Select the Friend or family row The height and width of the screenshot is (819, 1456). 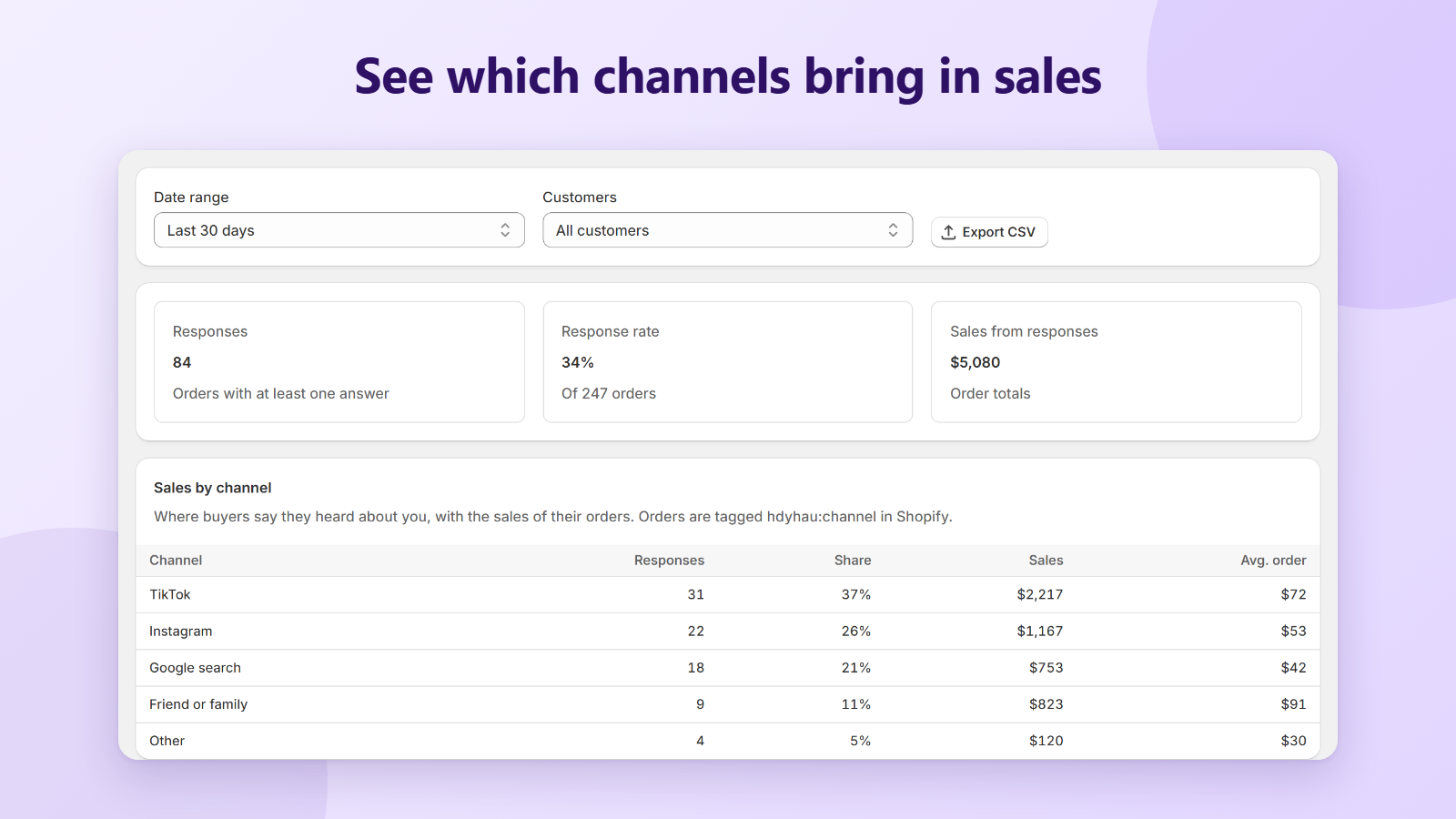pos(728,704)
